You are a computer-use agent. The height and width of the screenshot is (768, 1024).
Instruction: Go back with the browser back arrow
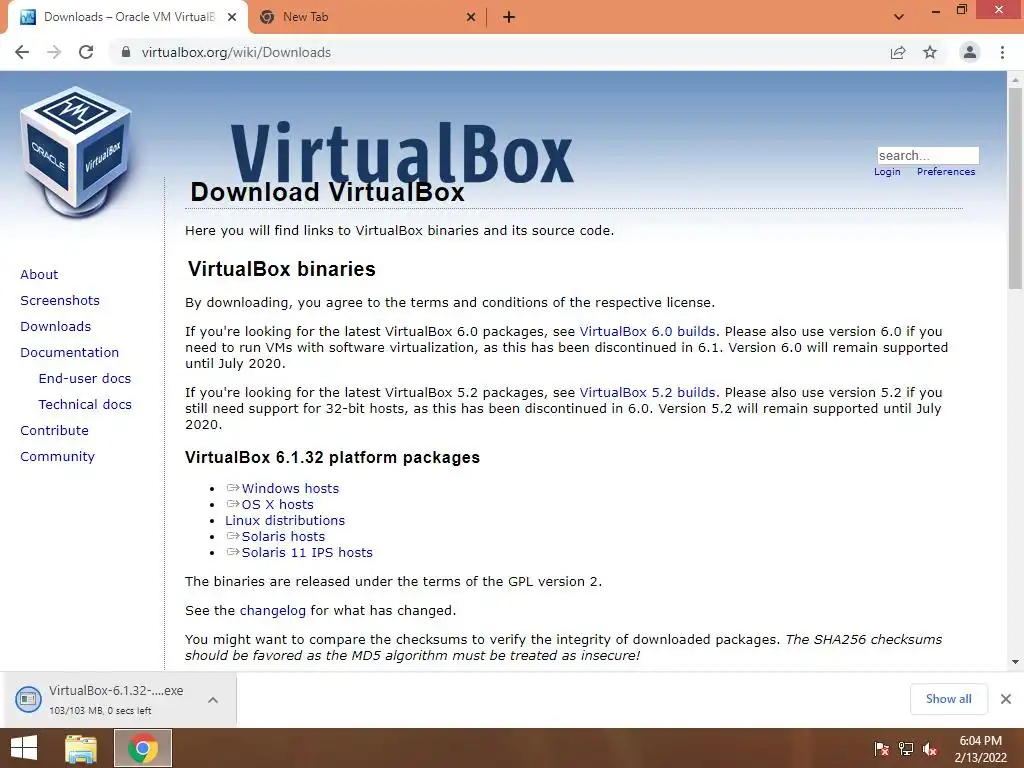pyautogui.click(x=22, y=52)
